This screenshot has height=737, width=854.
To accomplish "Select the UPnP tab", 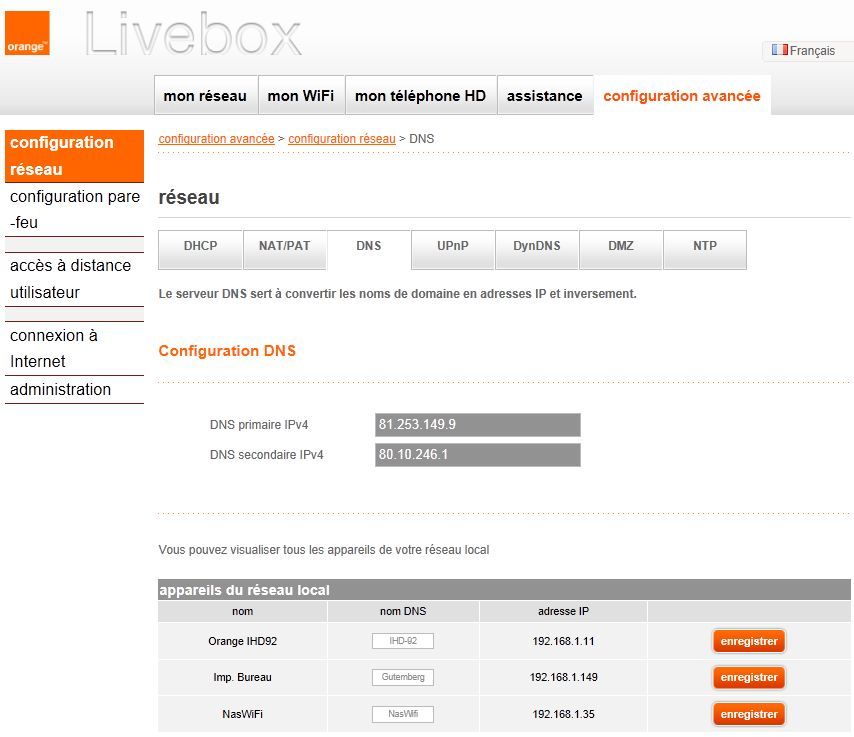I will pyautogui.click(x=452, y=246).
